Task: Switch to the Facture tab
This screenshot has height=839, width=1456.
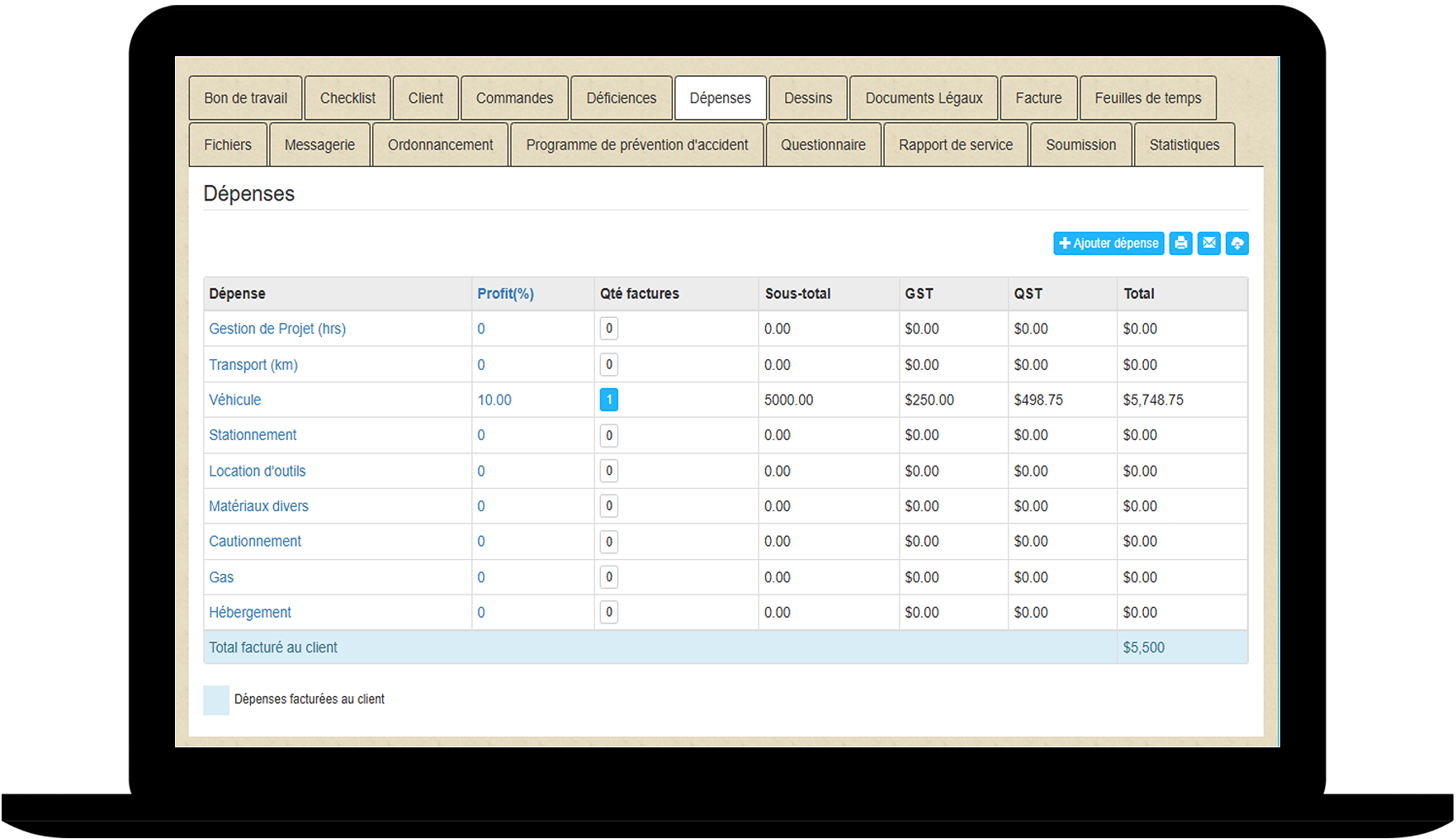Action: coord(1038,98)
